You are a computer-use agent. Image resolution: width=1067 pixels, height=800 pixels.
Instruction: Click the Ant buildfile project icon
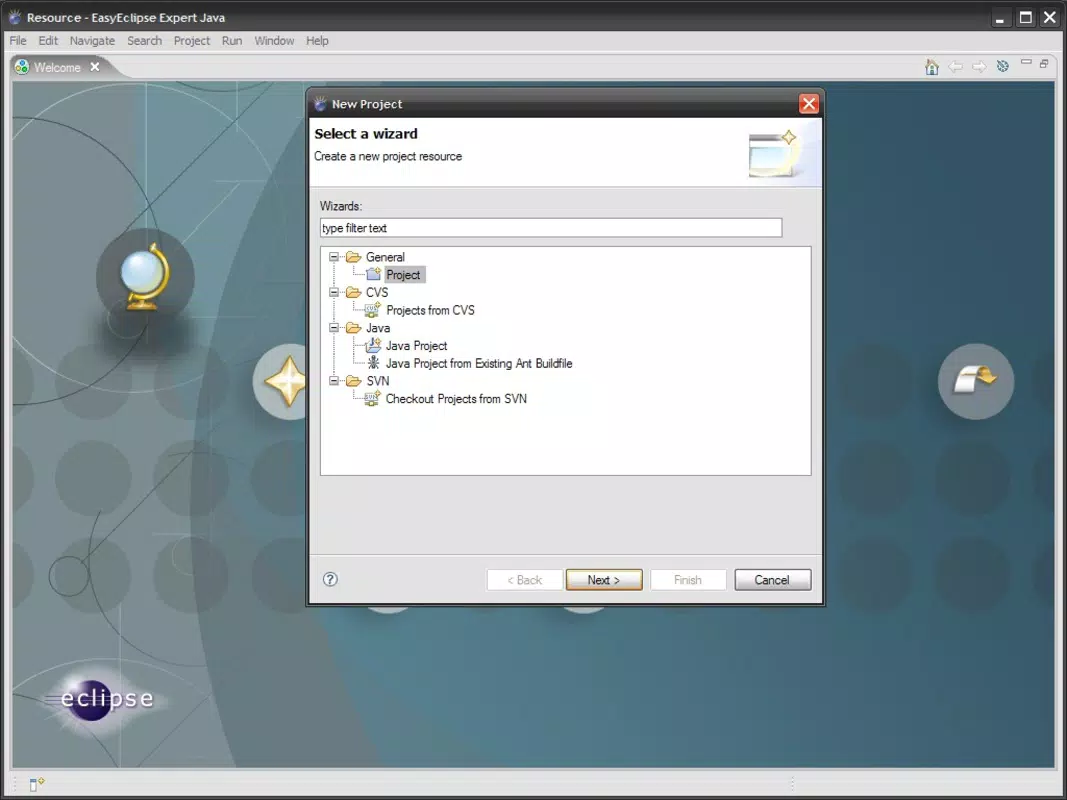373,363
